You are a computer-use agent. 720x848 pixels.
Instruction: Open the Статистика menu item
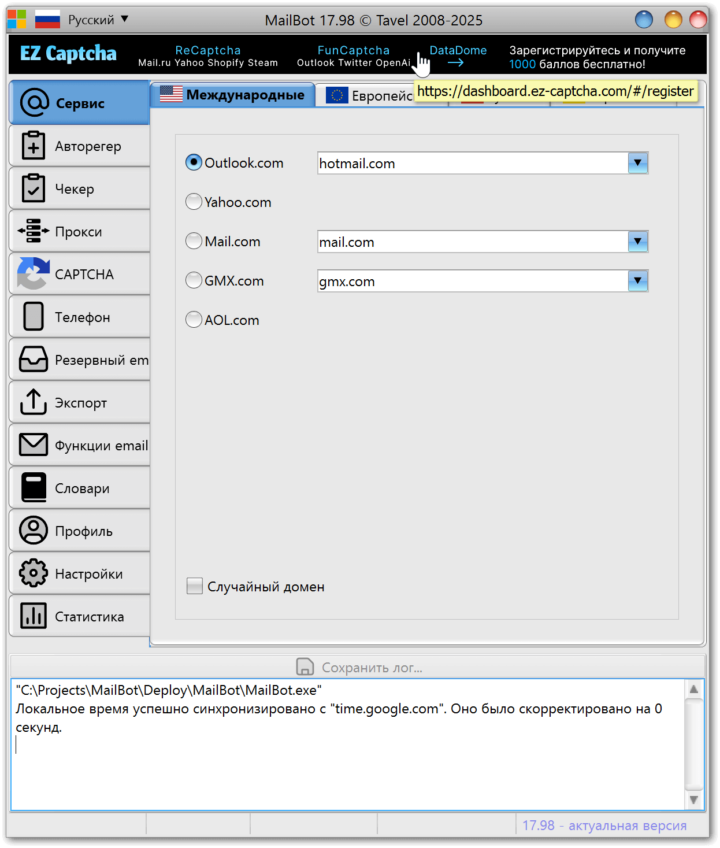point(80,615)
